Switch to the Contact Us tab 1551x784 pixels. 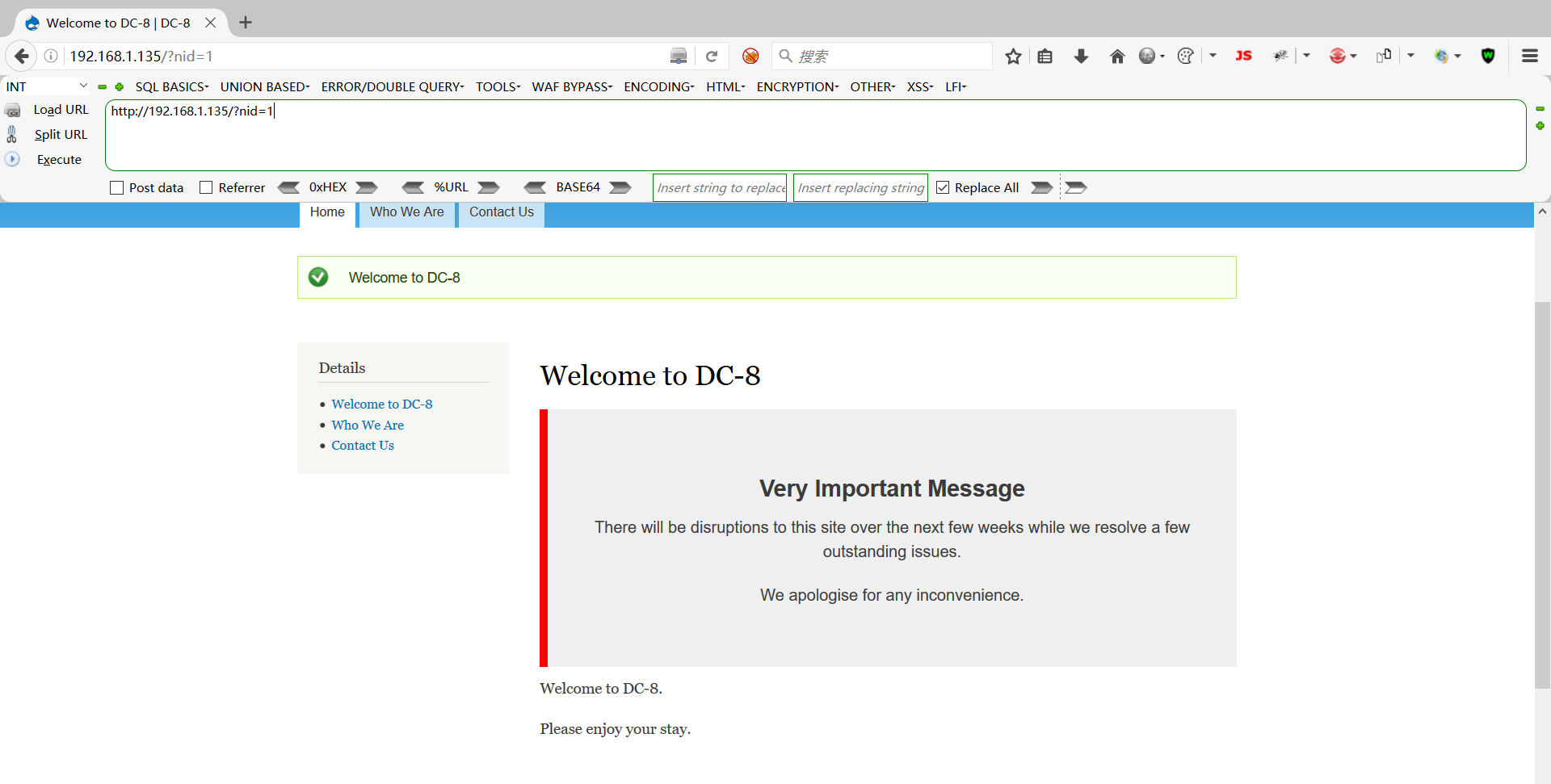point(502,214)
